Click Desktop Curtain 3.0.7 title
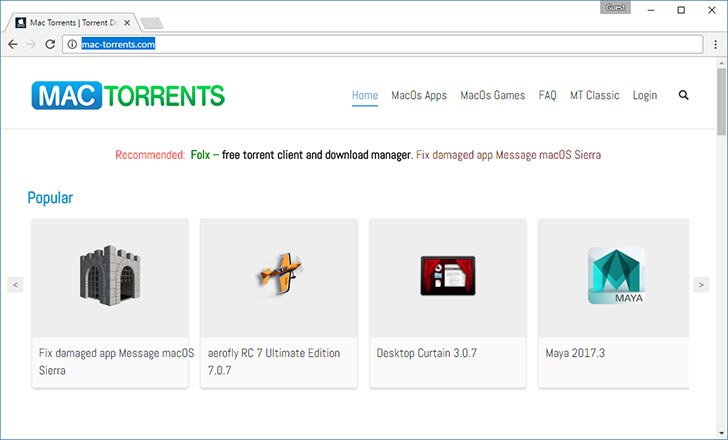728x440 pixels. (x=427, y=353)
